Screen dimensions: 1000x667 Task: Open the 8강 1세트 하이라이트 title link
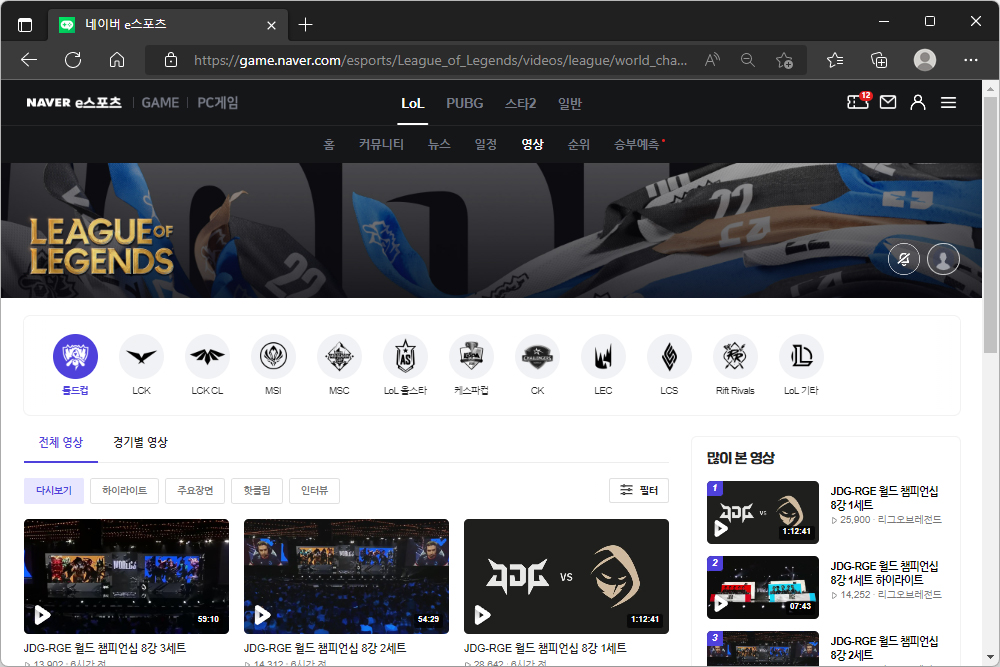tap(884, 573)
